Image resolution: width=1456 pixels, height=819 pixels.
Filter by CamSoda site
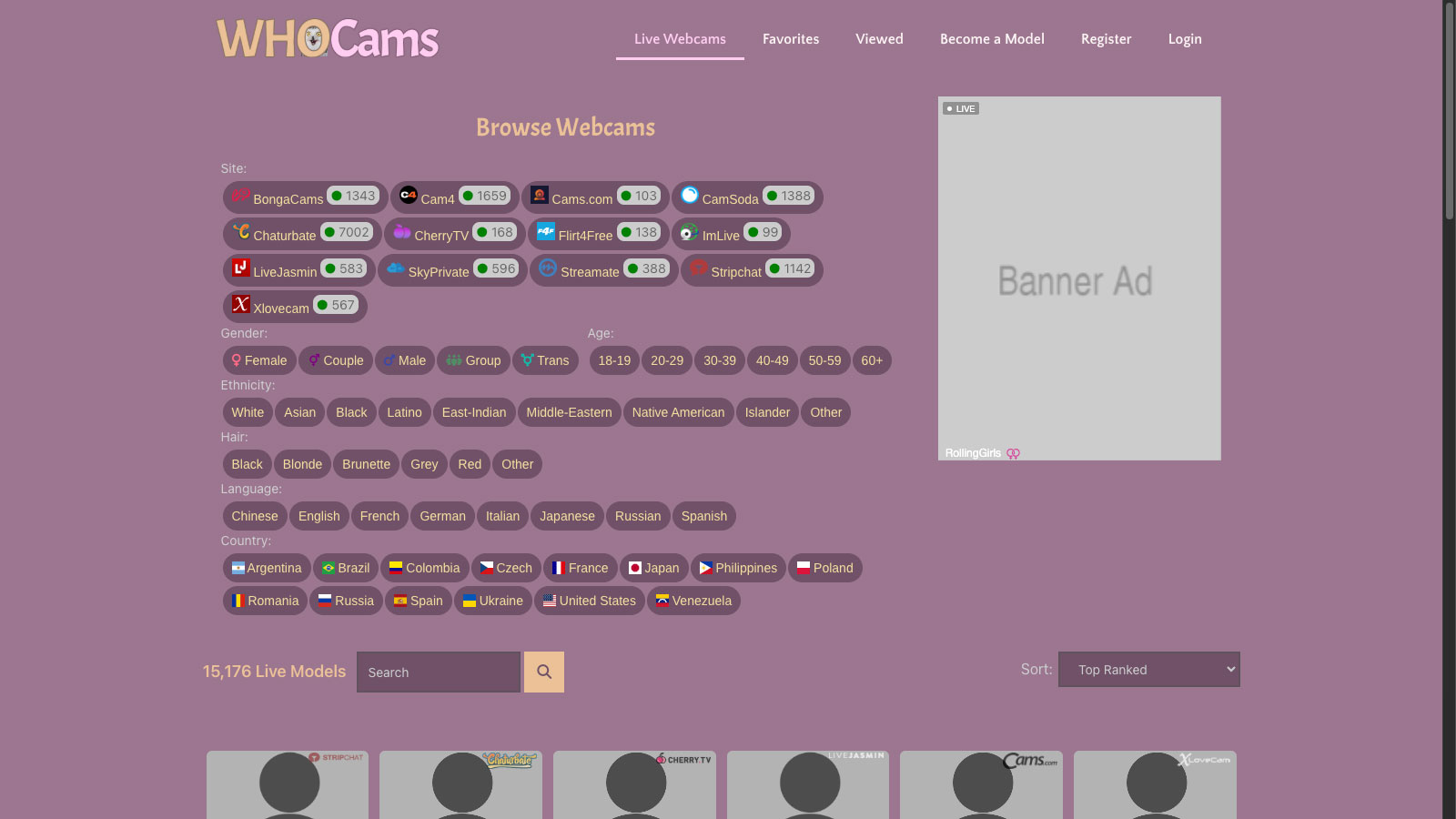coord(747,197)
